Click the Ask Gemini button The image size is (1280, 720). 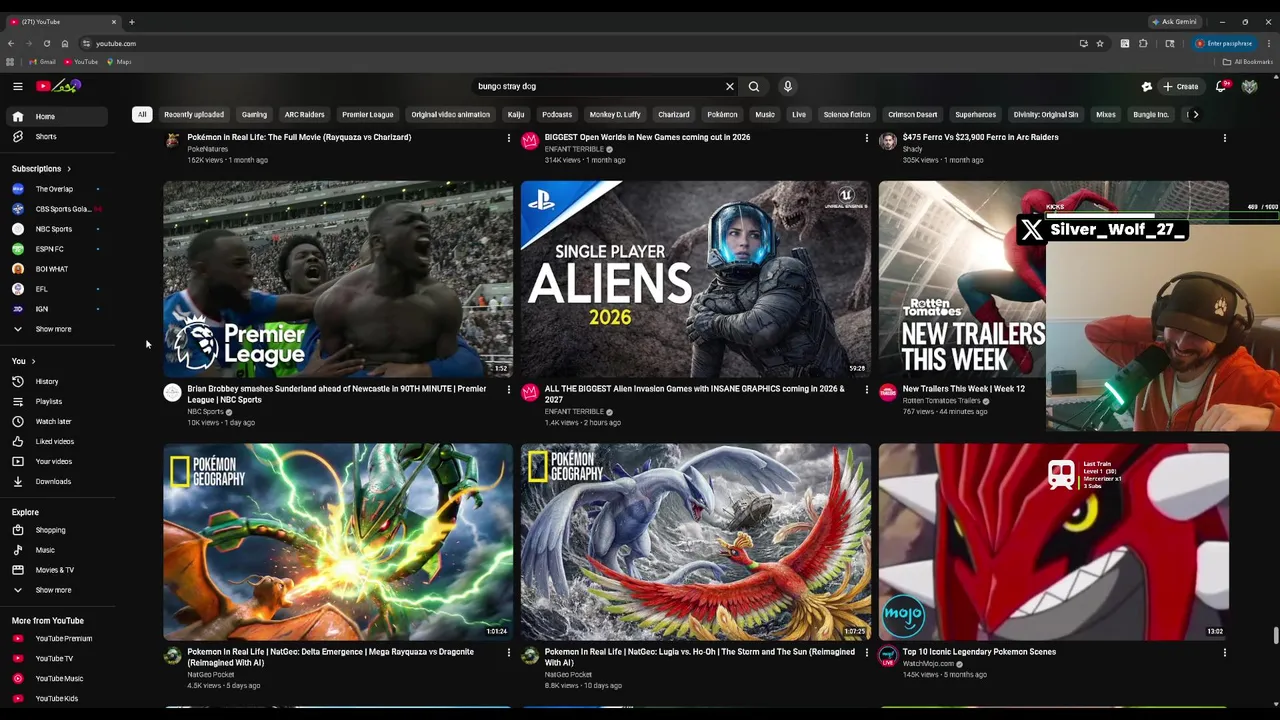tap(1174, 21)
